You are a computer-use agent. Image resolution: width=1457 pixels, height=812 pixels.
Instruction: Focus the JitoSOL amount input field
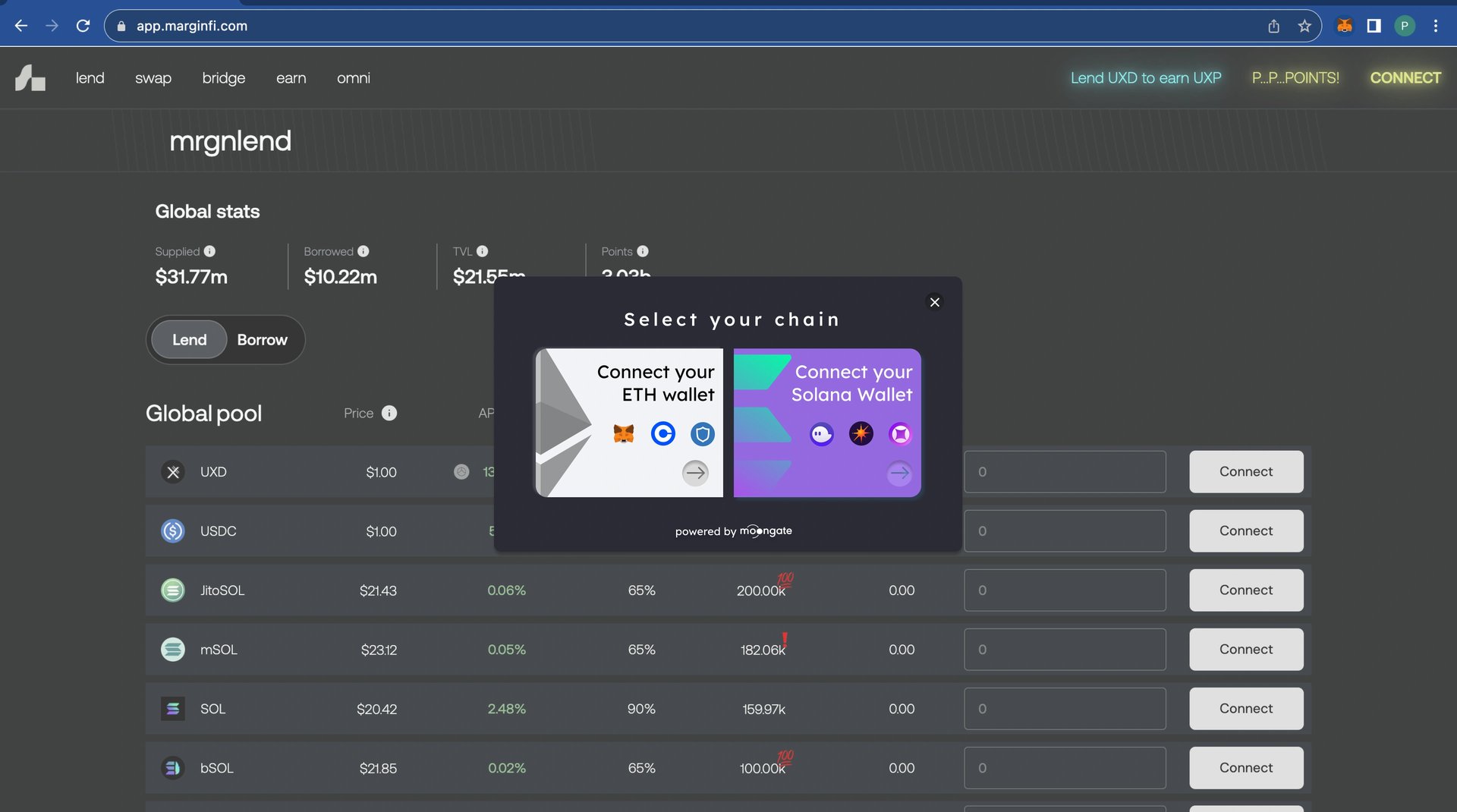[x=1065, y=590]
